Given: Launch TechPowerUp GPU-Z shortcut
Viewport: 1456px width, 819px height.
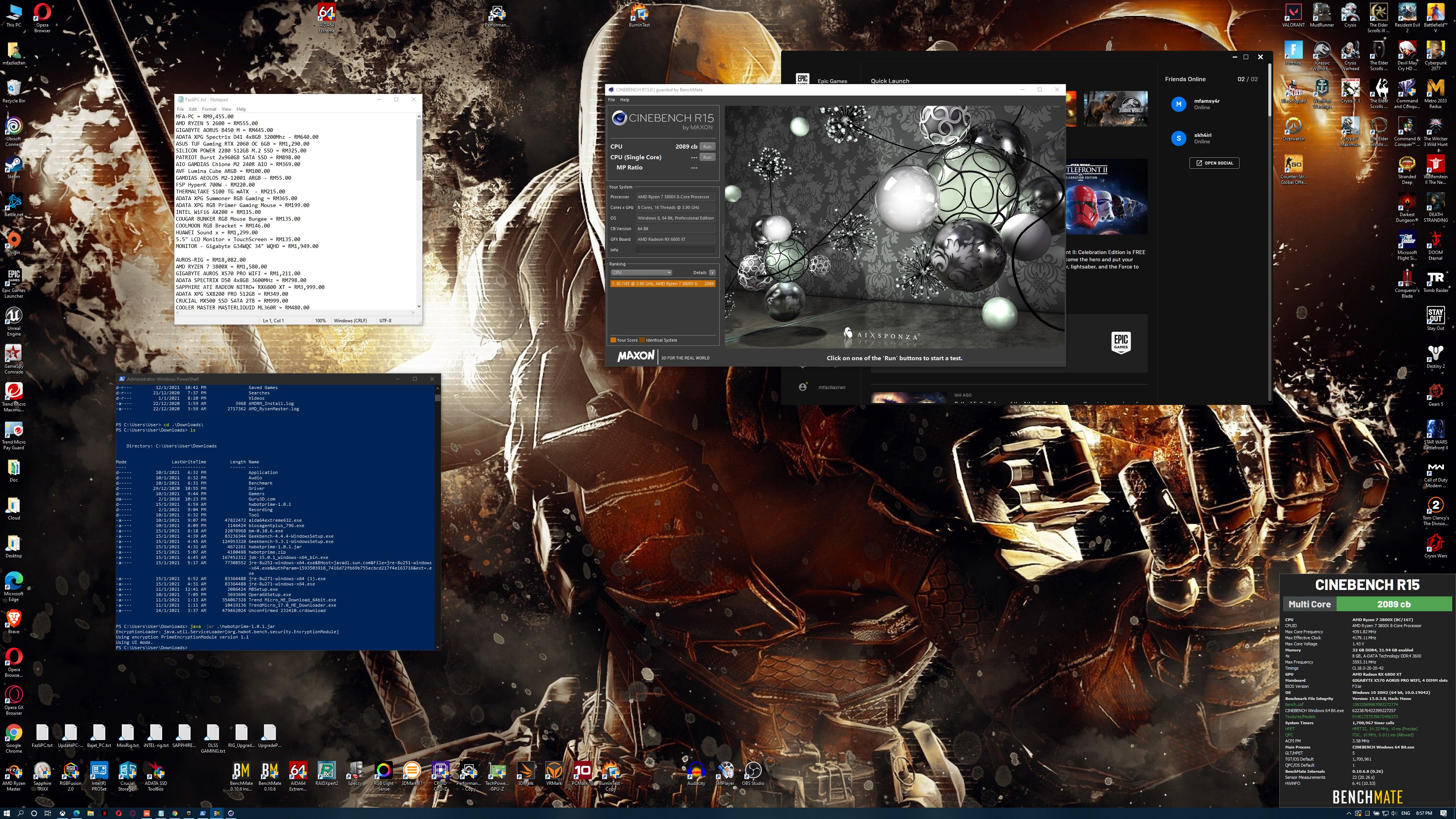Looking at the screenshot, I should coord(497,776).
